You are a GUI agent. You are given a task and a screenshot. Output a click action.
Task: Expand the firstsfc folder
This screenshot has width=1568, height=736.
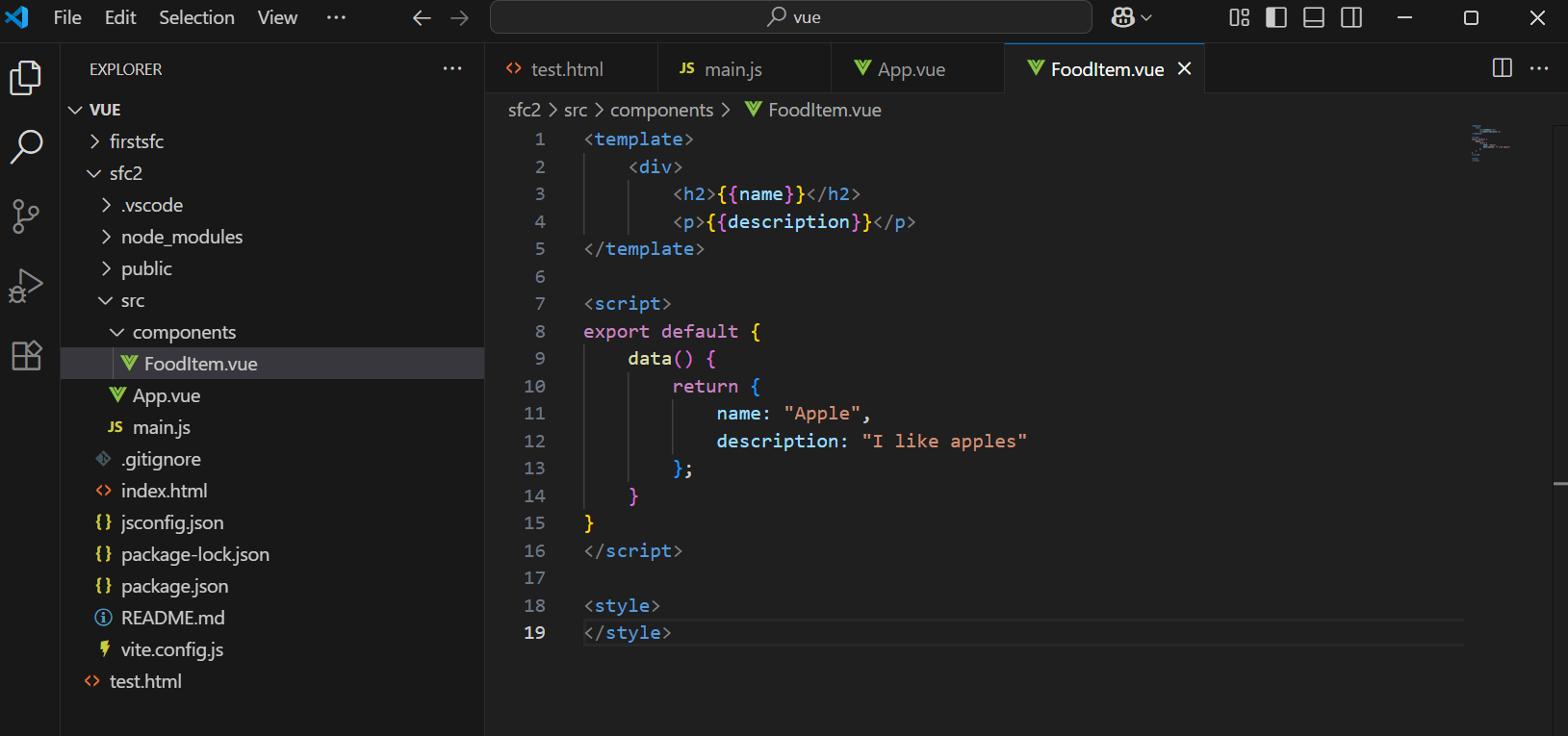pos(136,141)
